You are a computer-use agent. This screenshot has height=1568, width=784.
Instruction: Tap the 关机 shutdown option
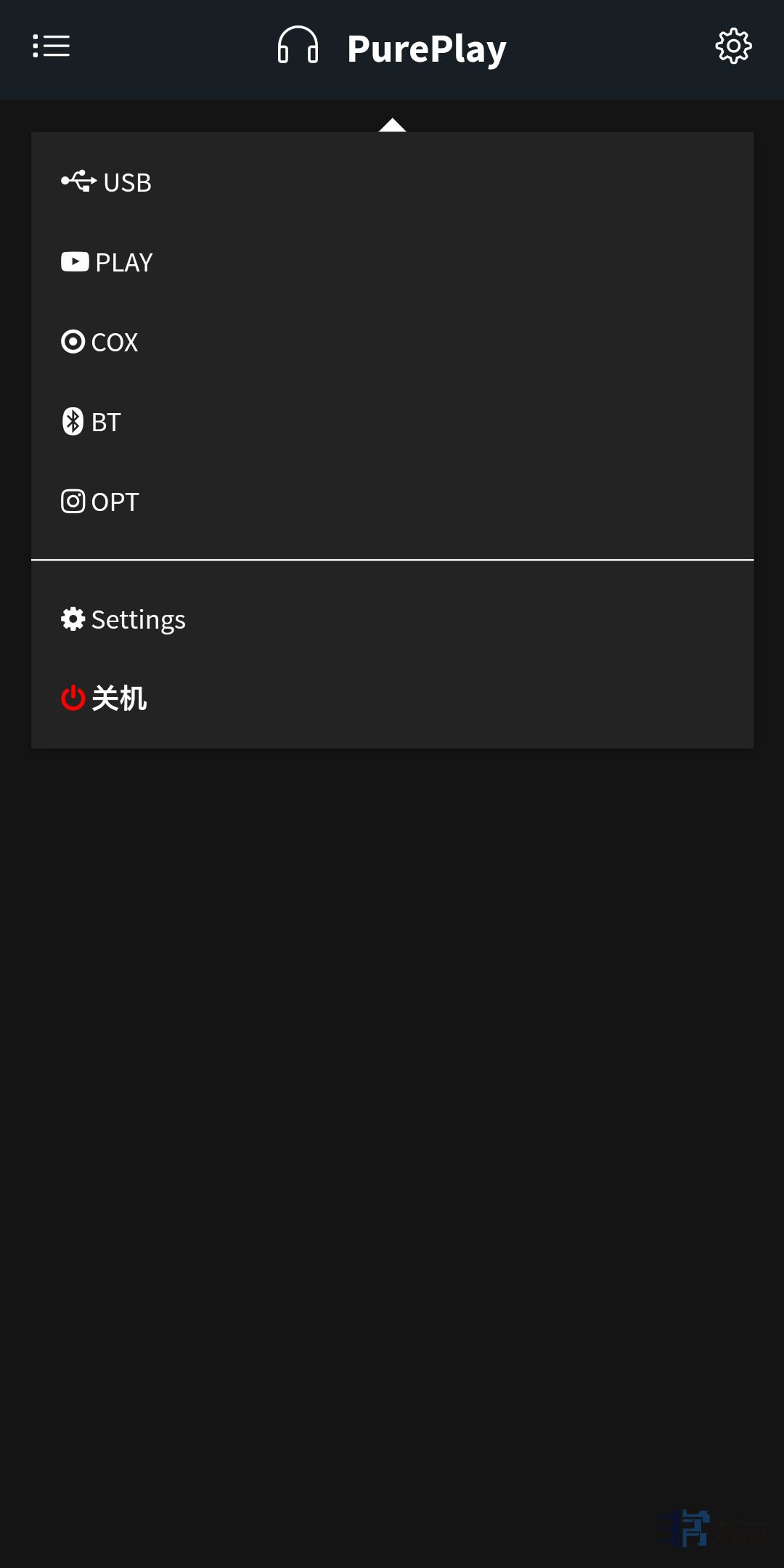(120, 698)
